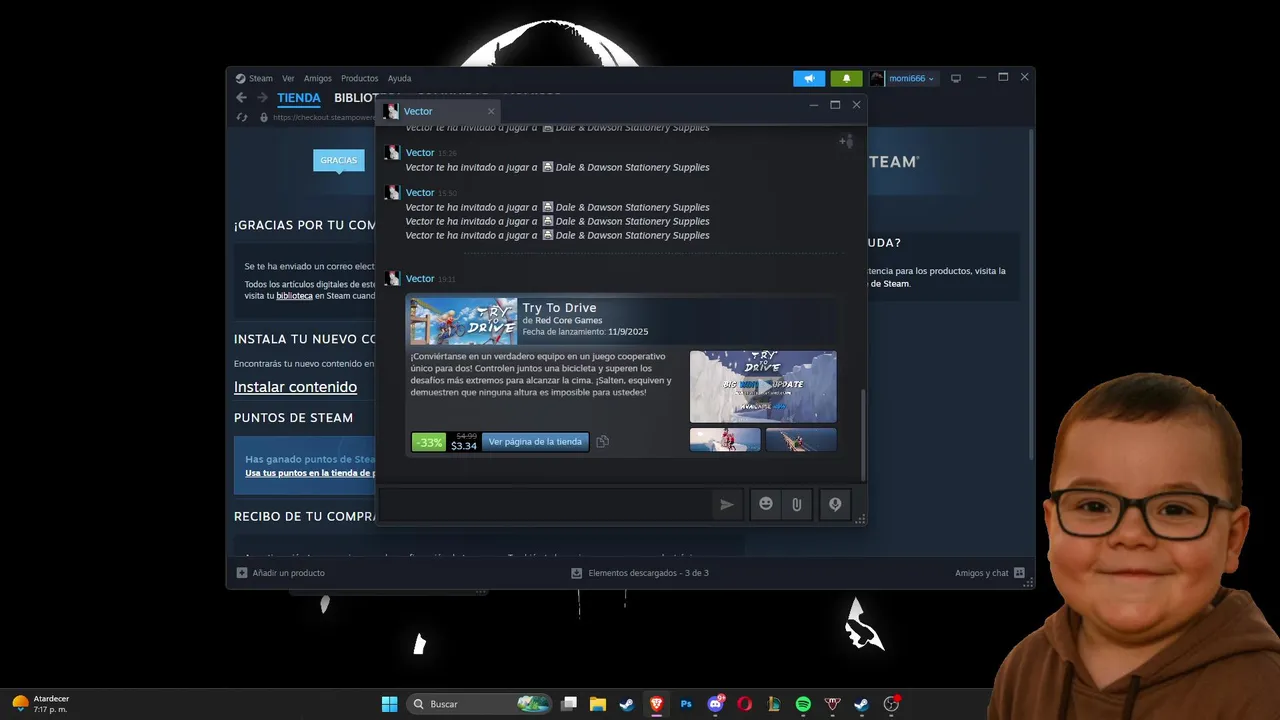Click the Atardecer weather widget
Viewport: 1280px width, 720px height.
[40, 704]
